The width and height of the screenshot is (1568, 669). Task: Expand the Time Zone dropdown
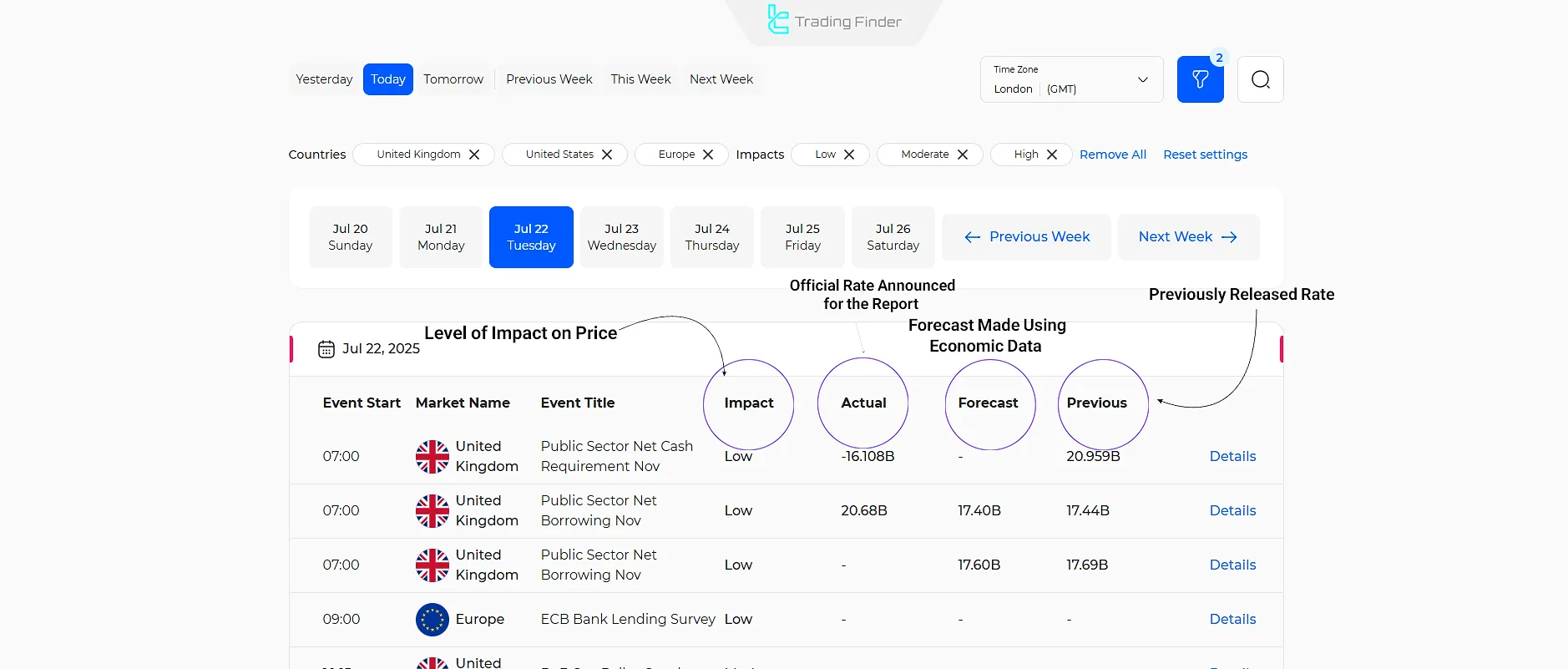1072,79
